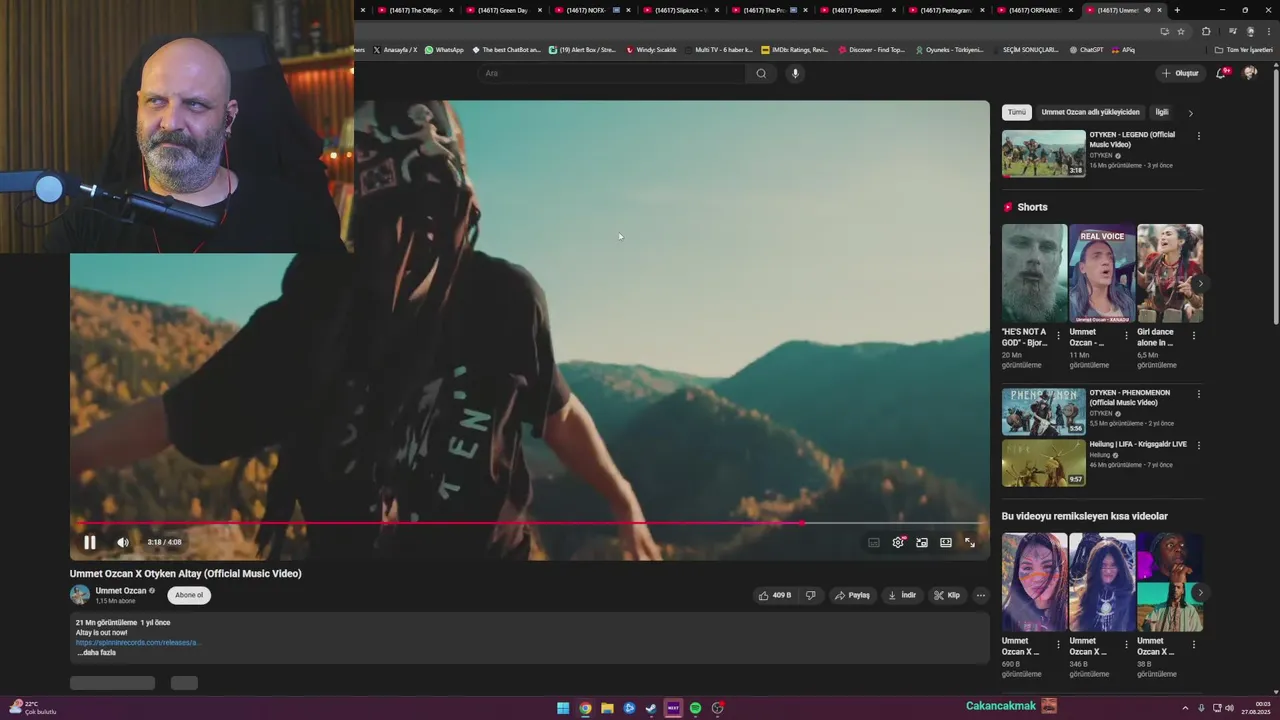Switch to the Powerwolf browser tab
The image size is (1280, 720).
[858, 10]
